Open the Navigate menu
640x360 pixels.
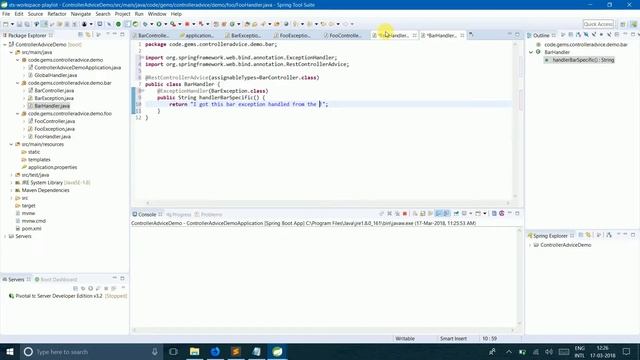81,14
